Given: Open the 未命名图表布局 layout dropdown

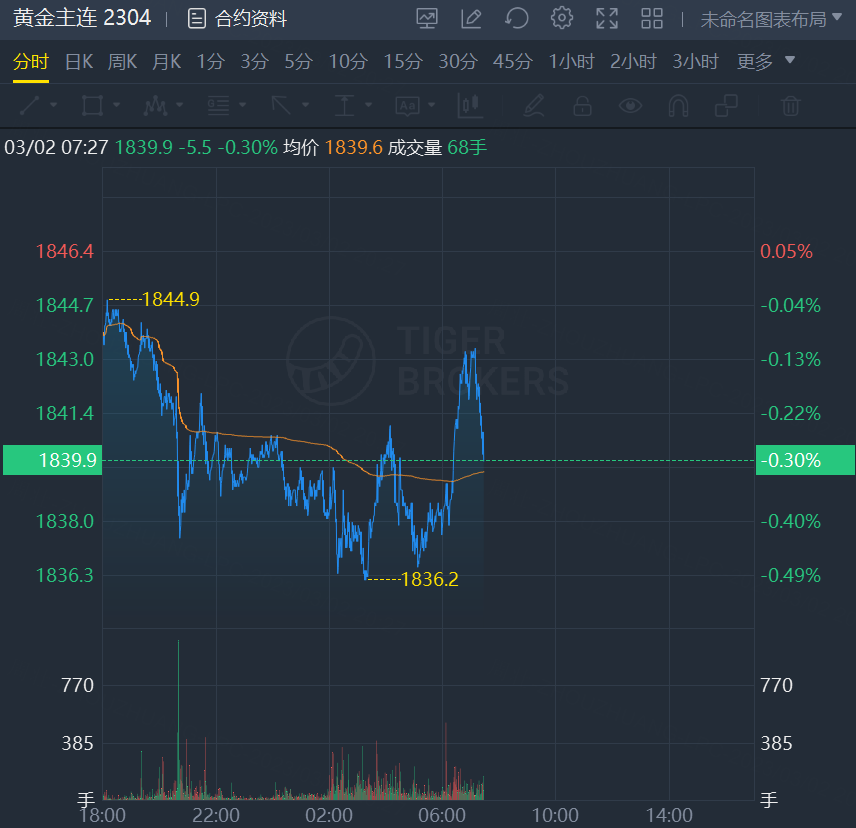Looking at the screenshot, I should (771, 20).
